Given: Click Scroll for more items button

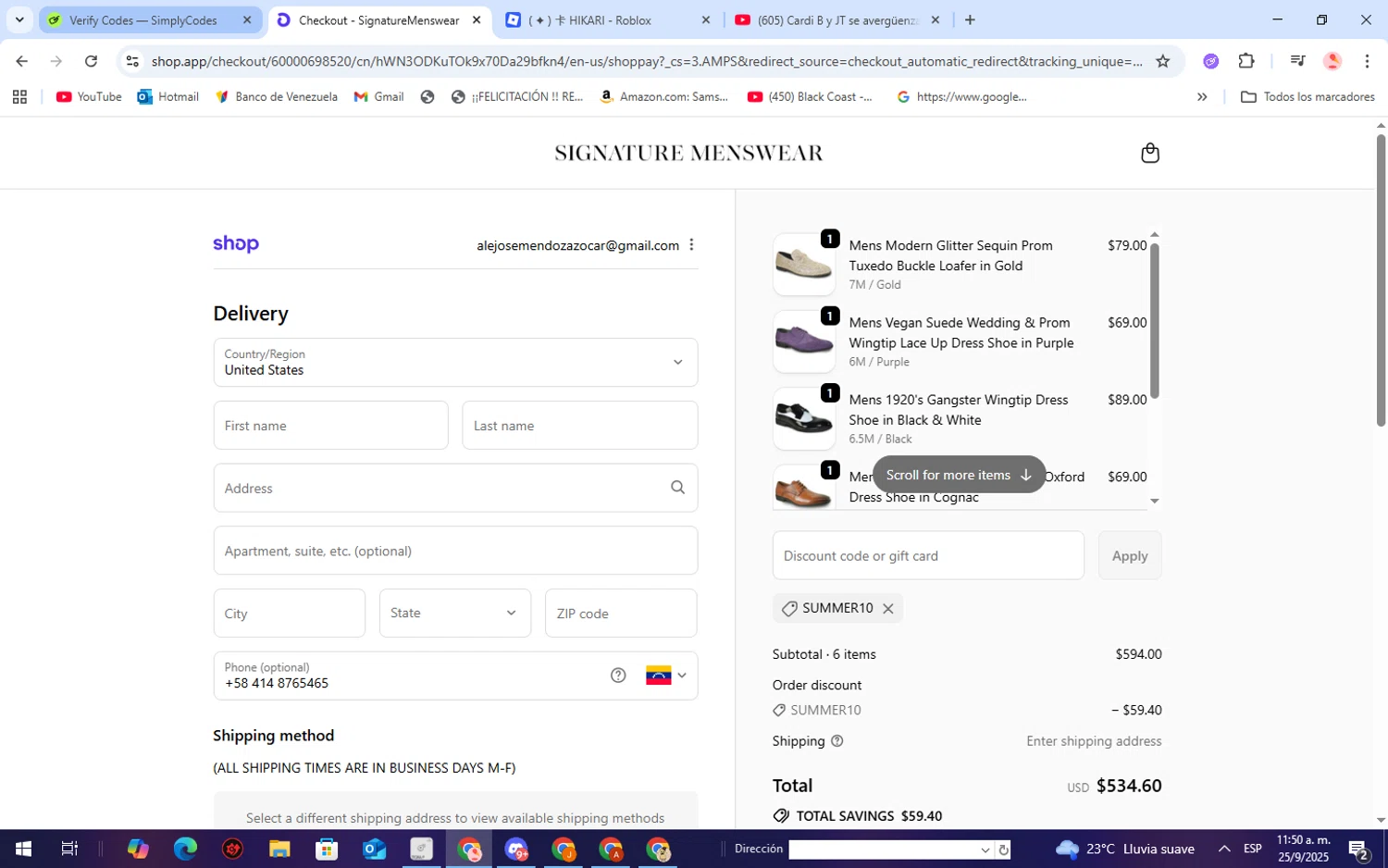Looking at the screenshot, I should click(959, 475).
